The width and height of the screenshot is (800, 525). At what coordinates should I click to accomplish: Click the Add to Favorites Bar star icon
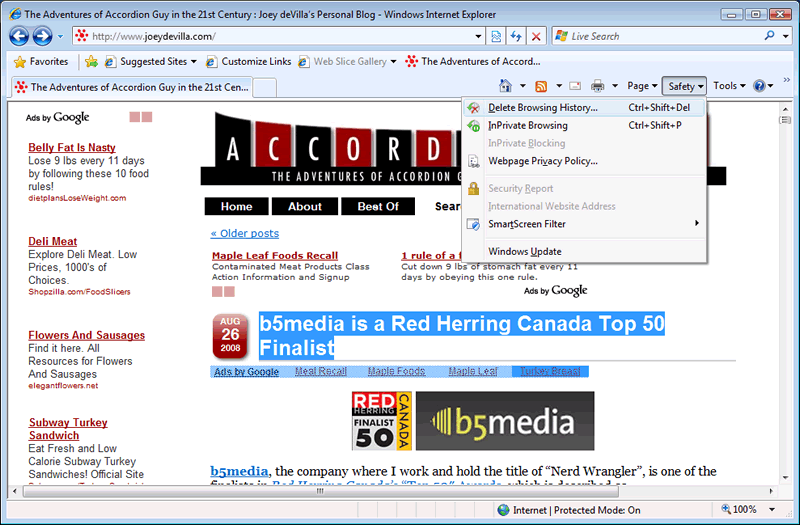pyautogui.click(x=92, y=62)
